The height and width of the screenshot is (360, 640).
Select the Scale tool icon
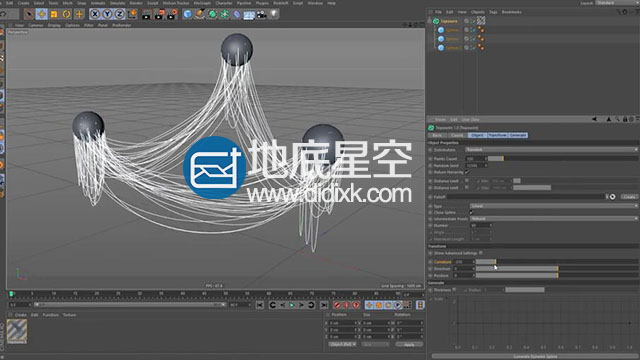coord(54,14)
